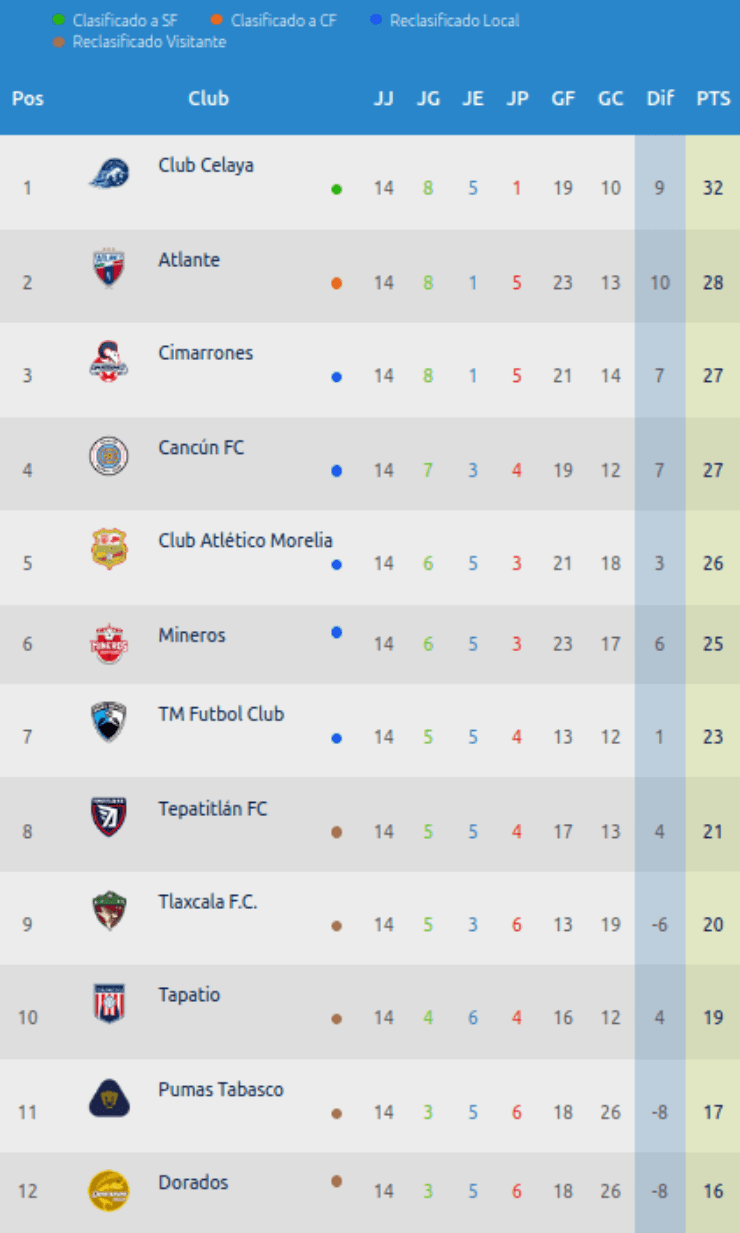Select the Dif column header

point(660,99)
